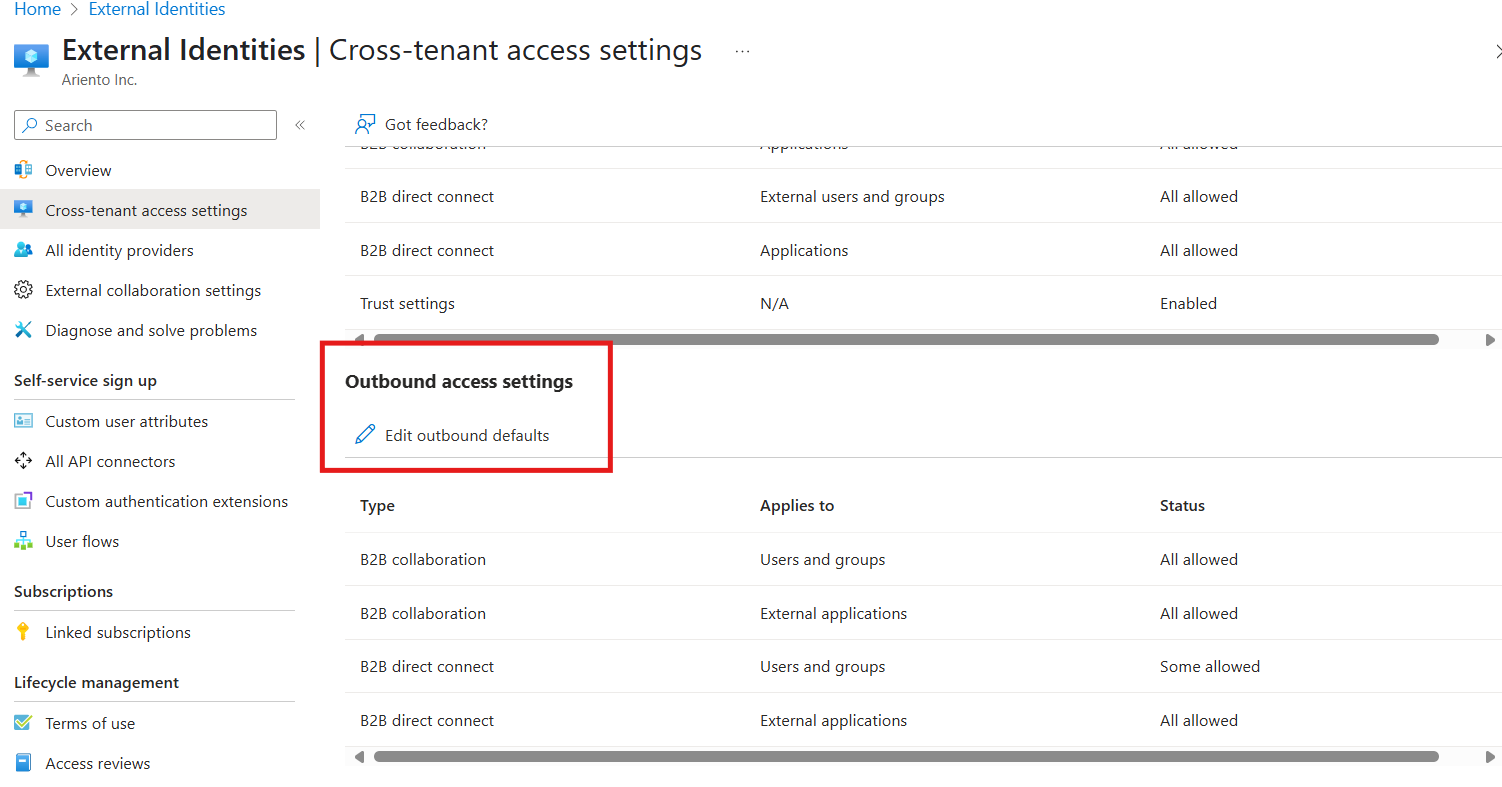Click the All API connectors icon

tap(23, 461)
